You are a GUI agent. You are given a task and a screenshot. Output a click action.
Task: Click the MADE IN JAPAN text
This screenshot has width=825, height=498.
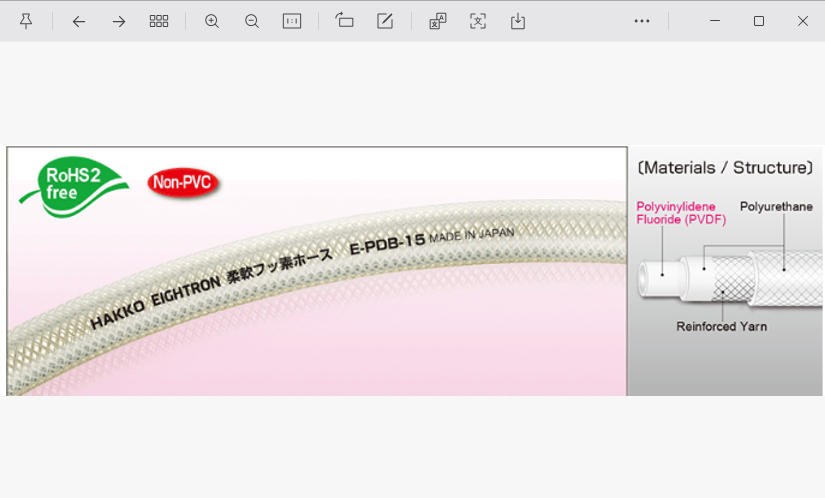pyautogui.click(x=471, y=235)
